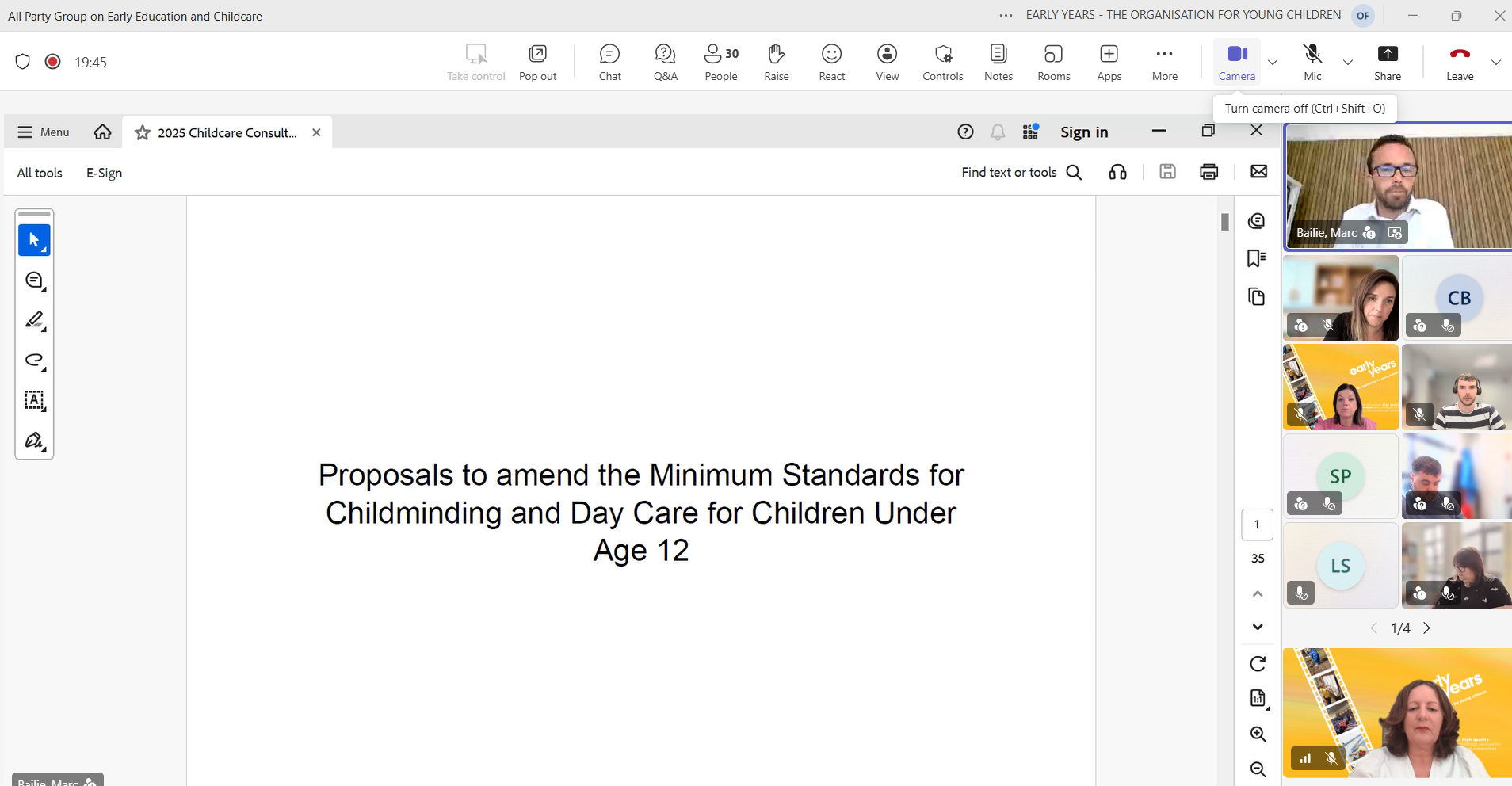Open the Apps panel
The image size is (1512, 786).
pyautogui.click(x=1109, y=63)
